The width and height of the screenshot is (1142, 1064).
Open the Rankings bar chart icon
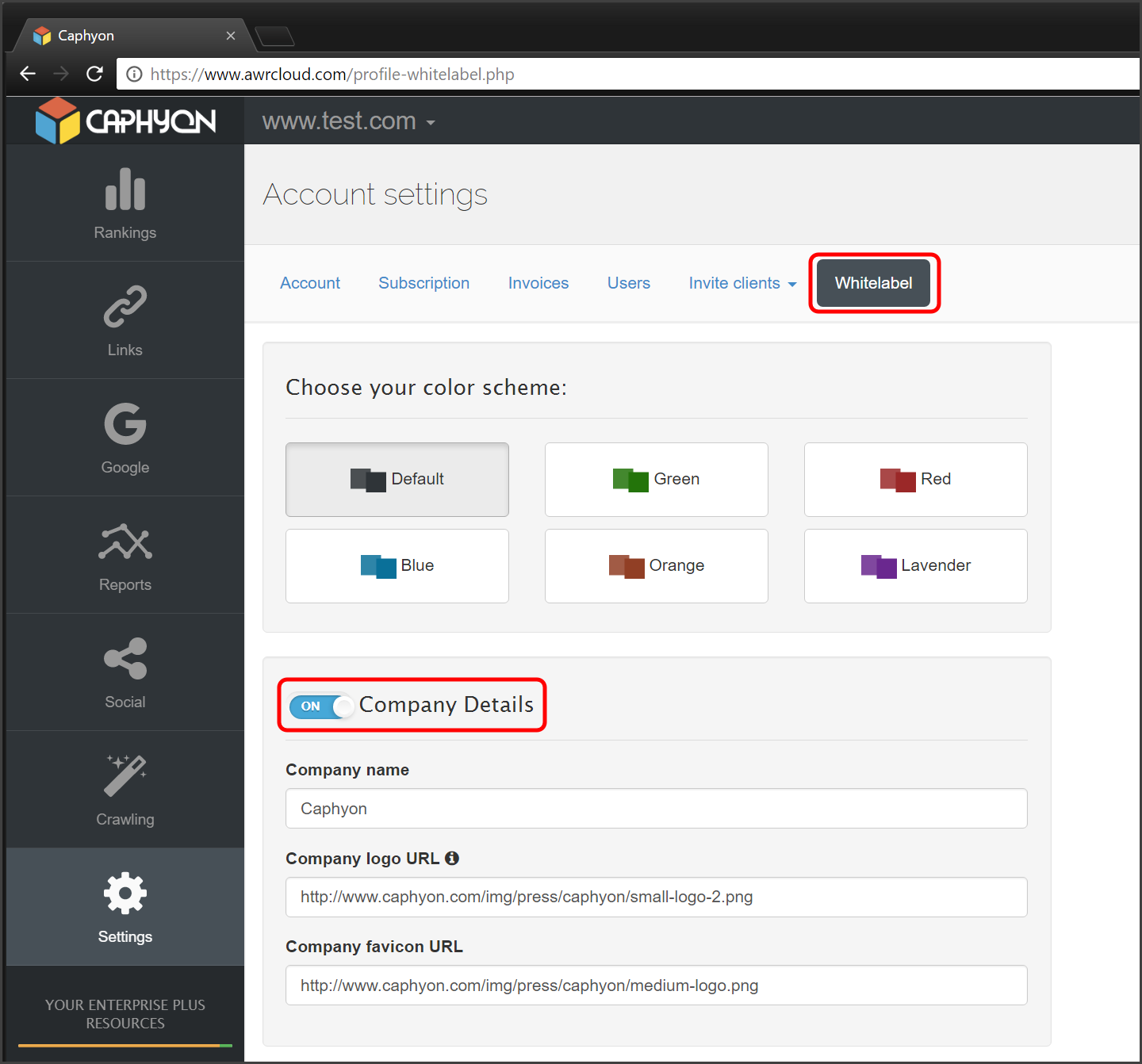click(125, 189)
